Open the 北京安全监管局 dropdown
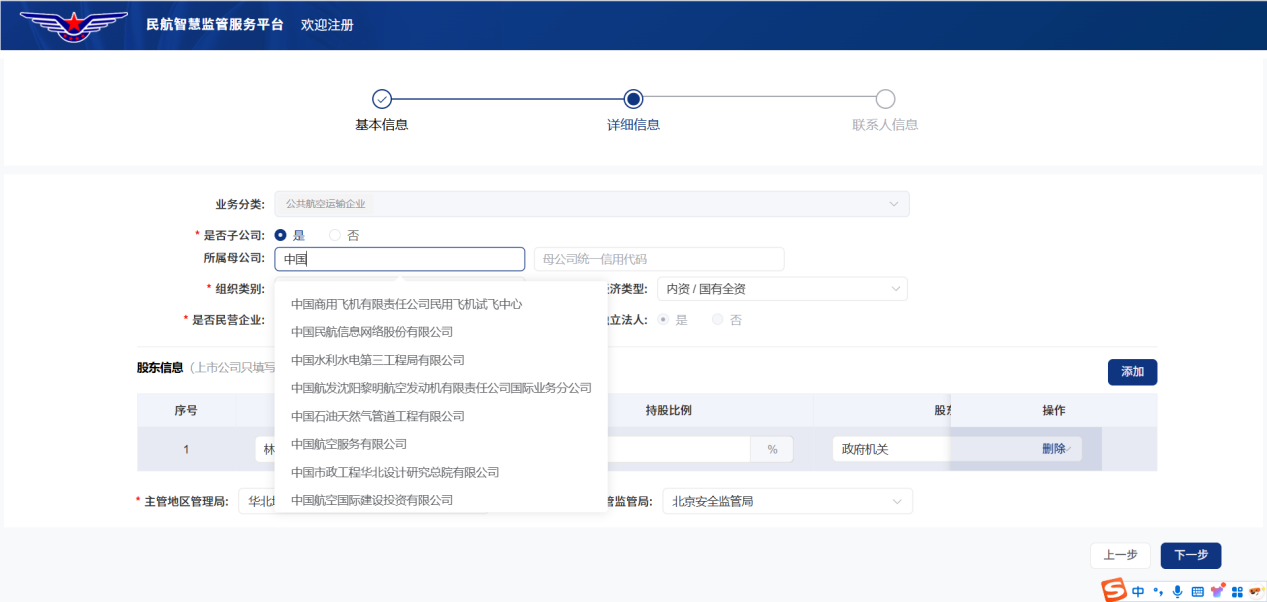The image size is (1267, 602). [x=787, y=500]
